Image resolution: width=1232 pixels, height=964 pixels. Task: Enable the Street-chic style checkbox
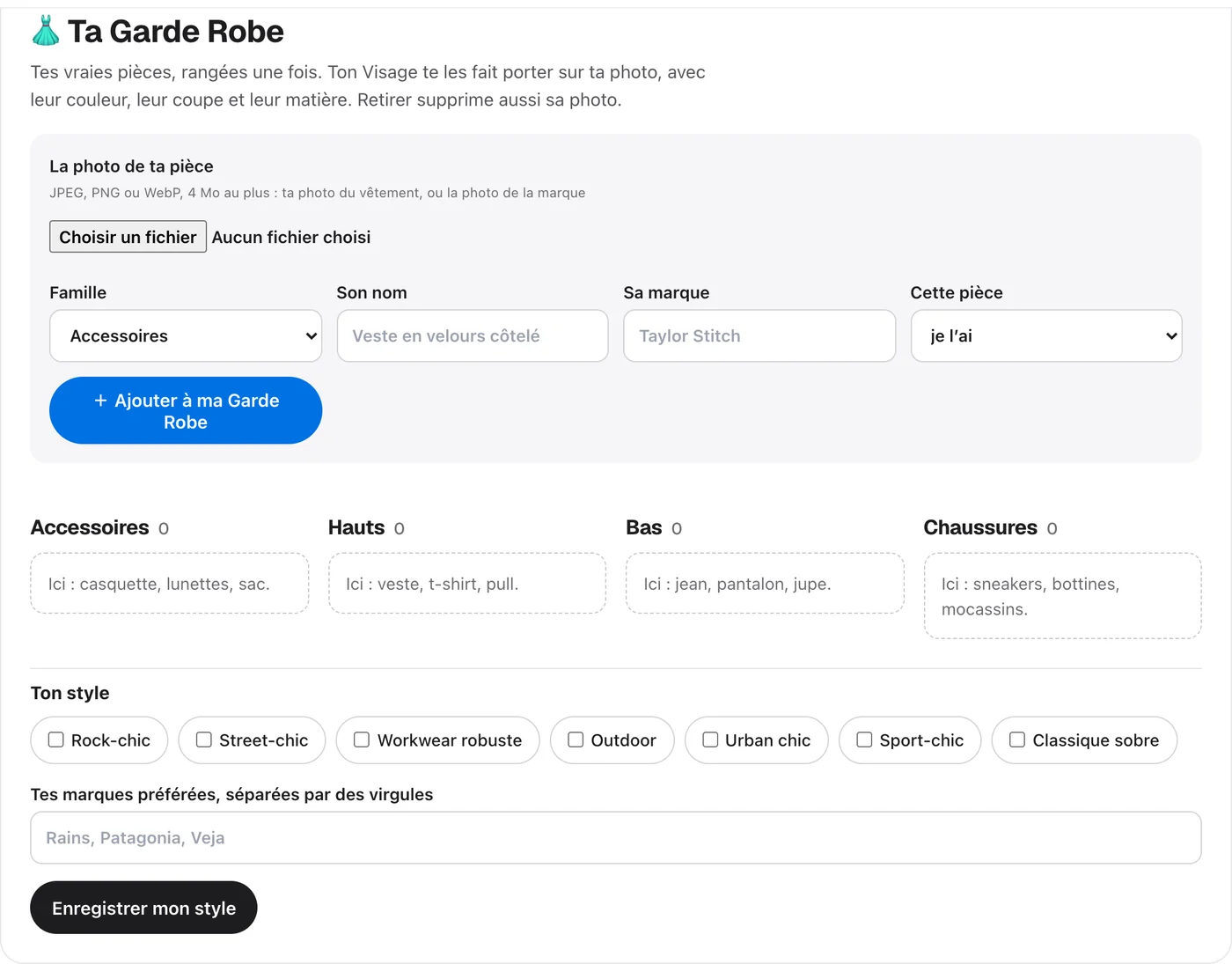pyautogui.click(x=204, y=740)
